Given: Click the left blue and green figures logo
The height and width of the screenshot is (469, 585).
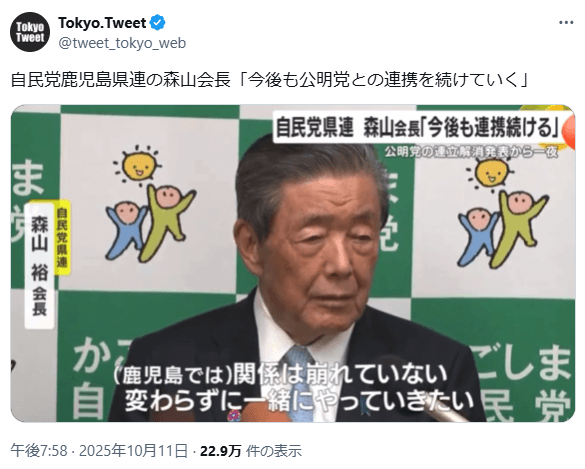Looking at the screenshot, I should (150, 223).
